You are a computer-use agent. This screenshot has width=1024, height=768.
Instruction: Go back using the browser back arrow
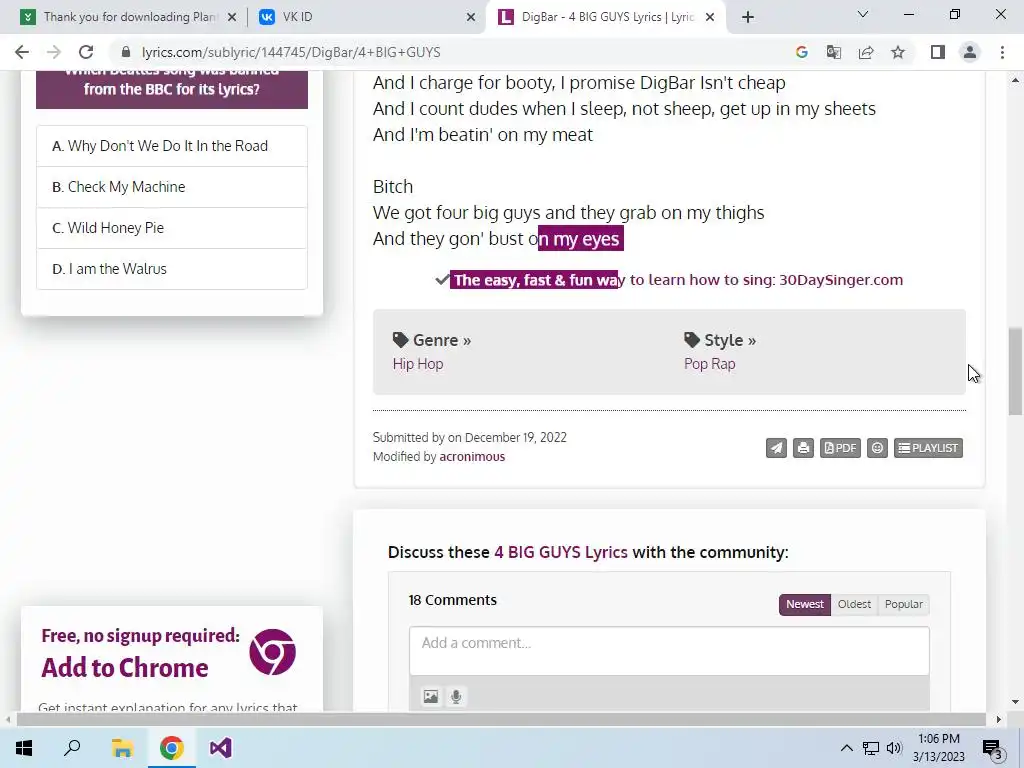22,52
